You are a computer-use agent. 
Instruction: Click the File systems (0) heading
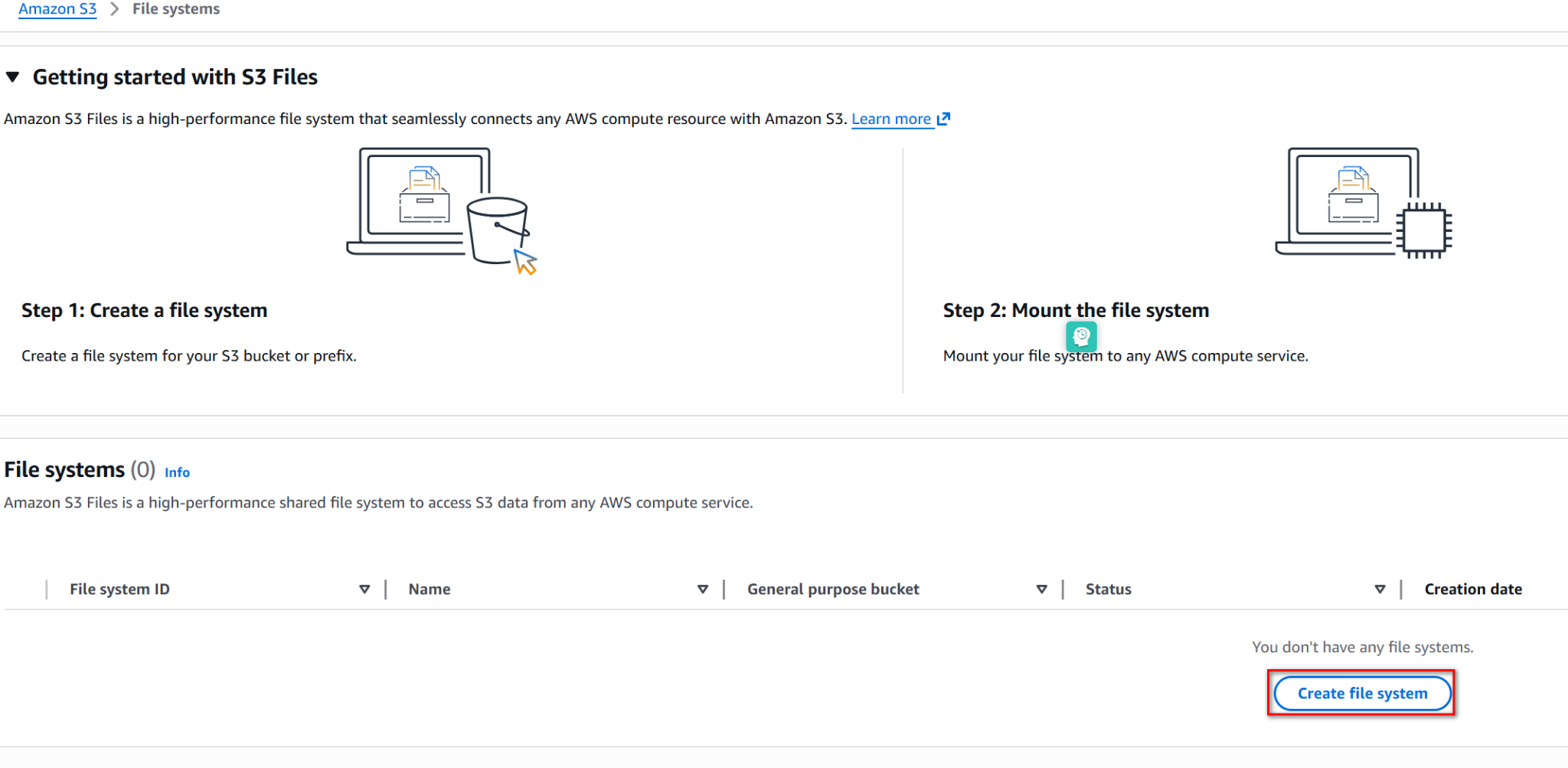(x=80, y=469)
